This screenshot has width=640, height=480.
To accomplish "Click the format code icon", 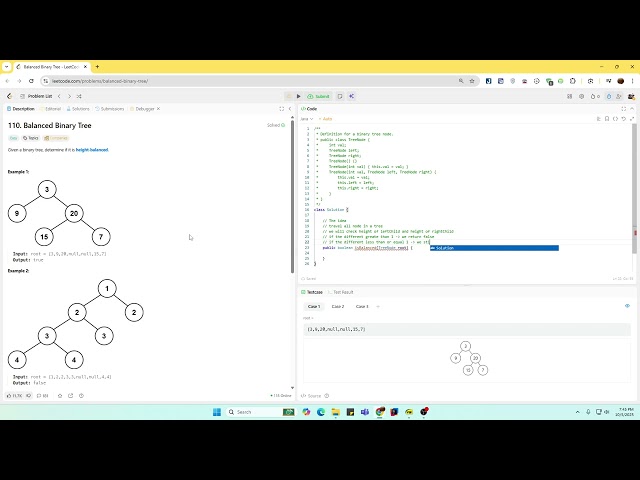I will (599, 119).
